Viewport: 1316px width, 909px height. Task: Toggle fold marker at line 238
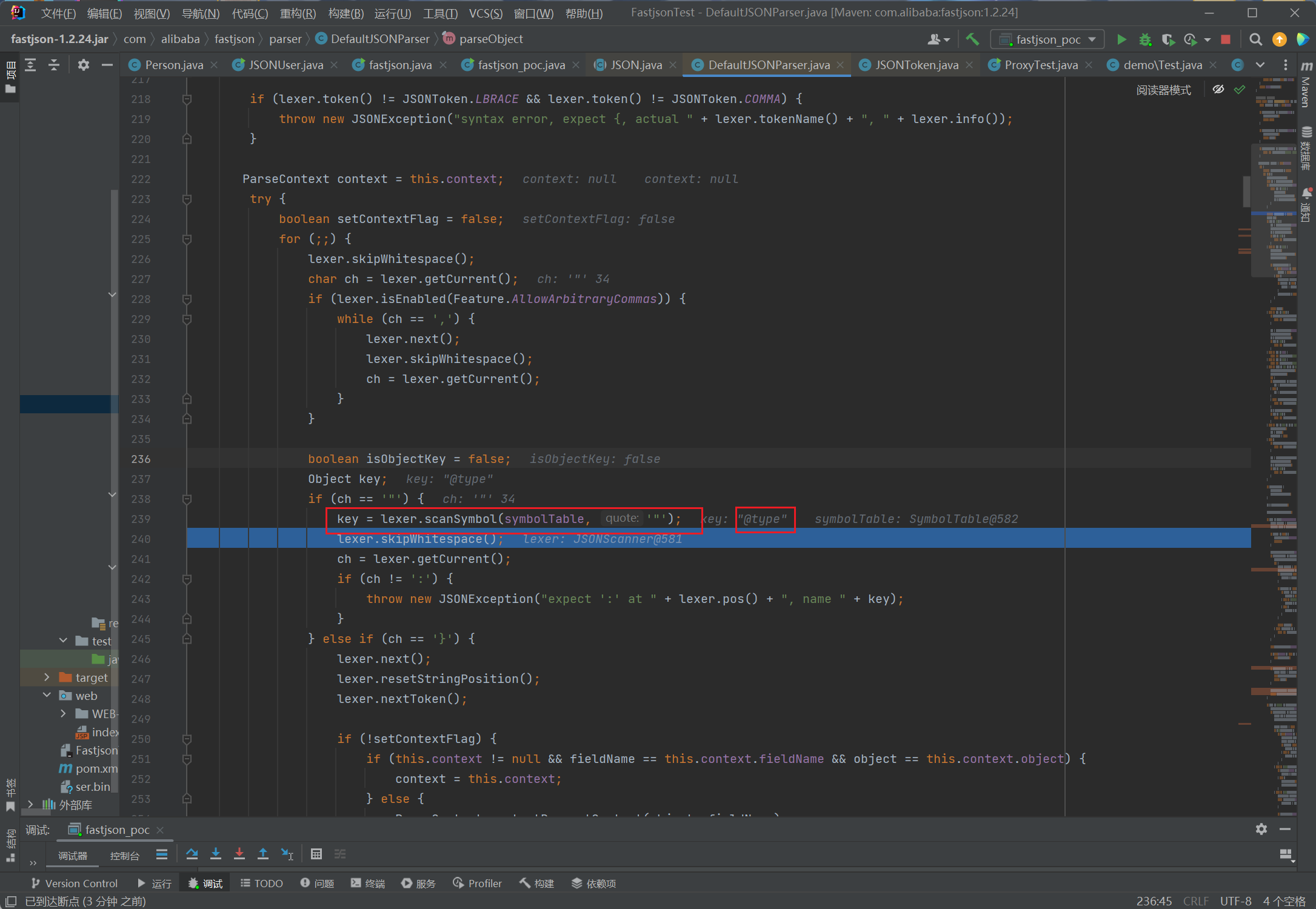coord(187,499)
